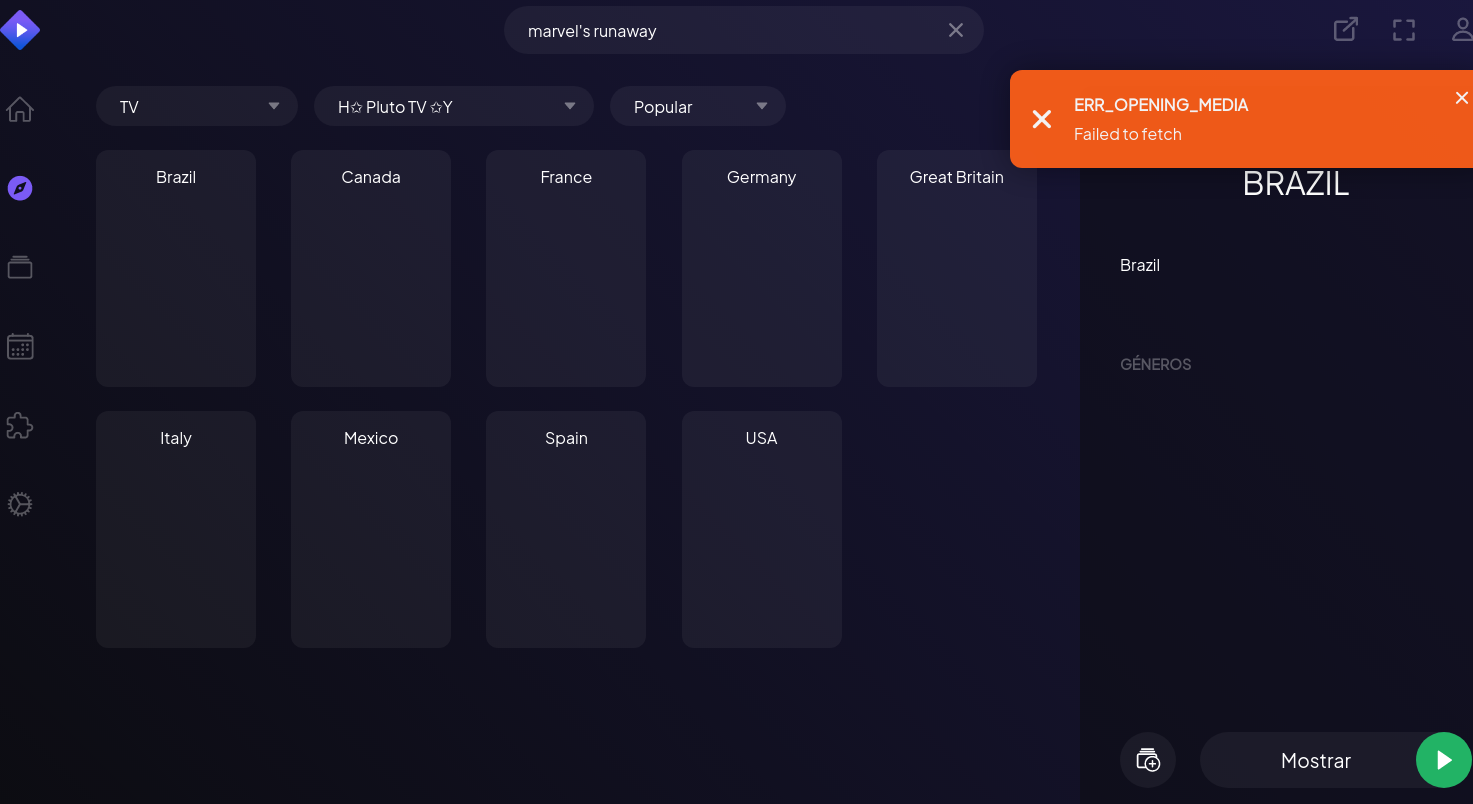The height and width of the screenshot is (804, 1473).
Task: Play using the green play button
Action: [1444, 760]
